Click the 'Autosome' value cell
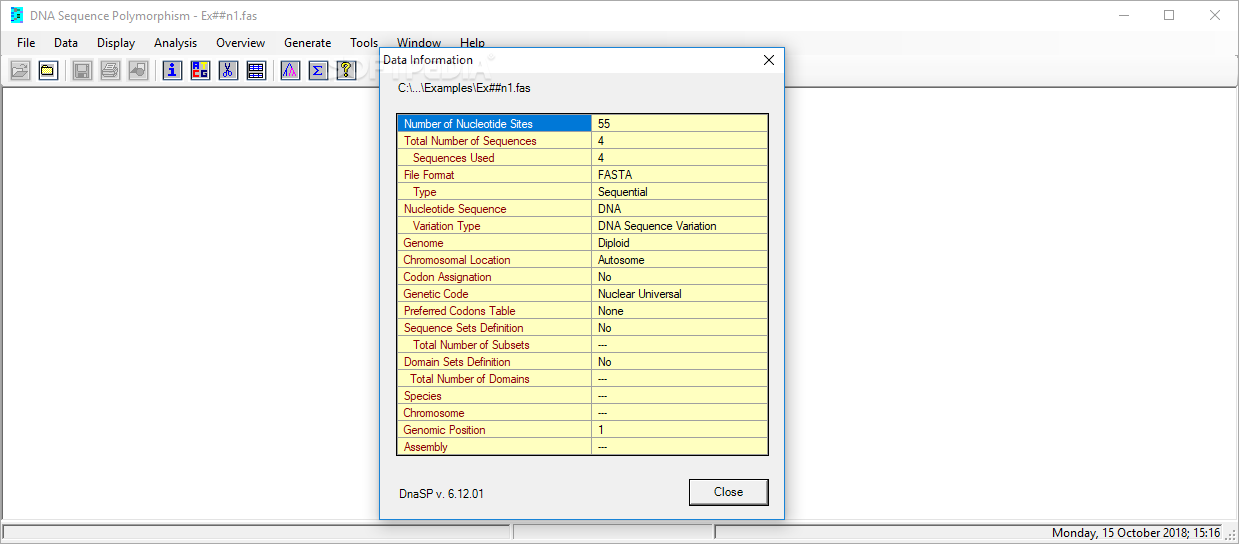Image resolution: width=1239 pixels, height=544 pixels. 680,260
